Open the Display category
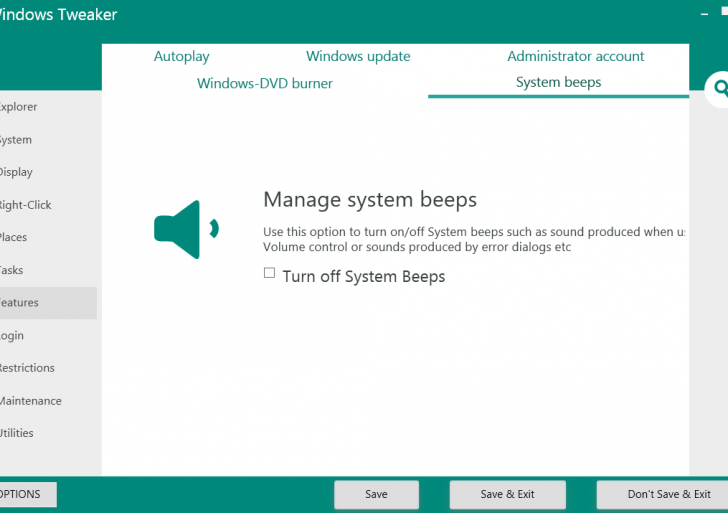 (x=17, y=172)
